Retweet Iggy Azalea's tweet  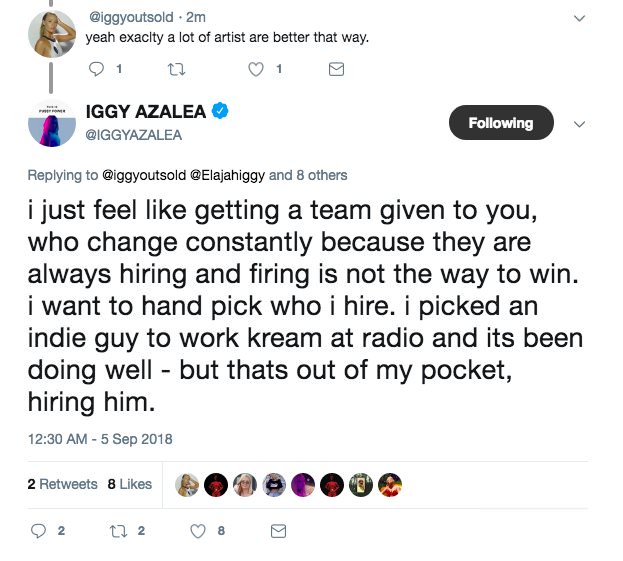[119, 530]
